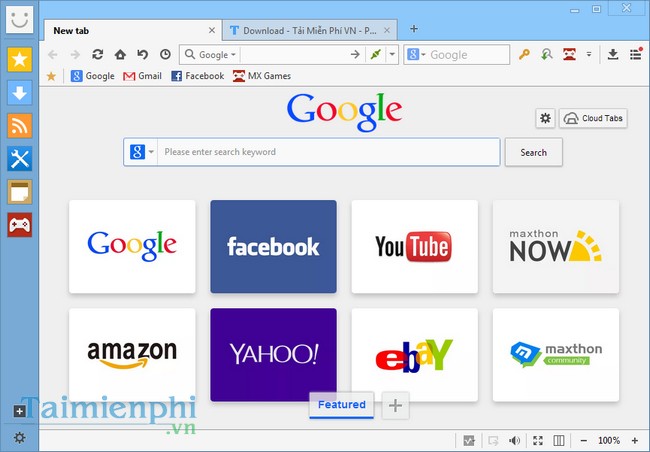The height and width of the screenshot is (452, 650).
Task: Toggle full screen mode in status bar
Action: click(538, 440)
